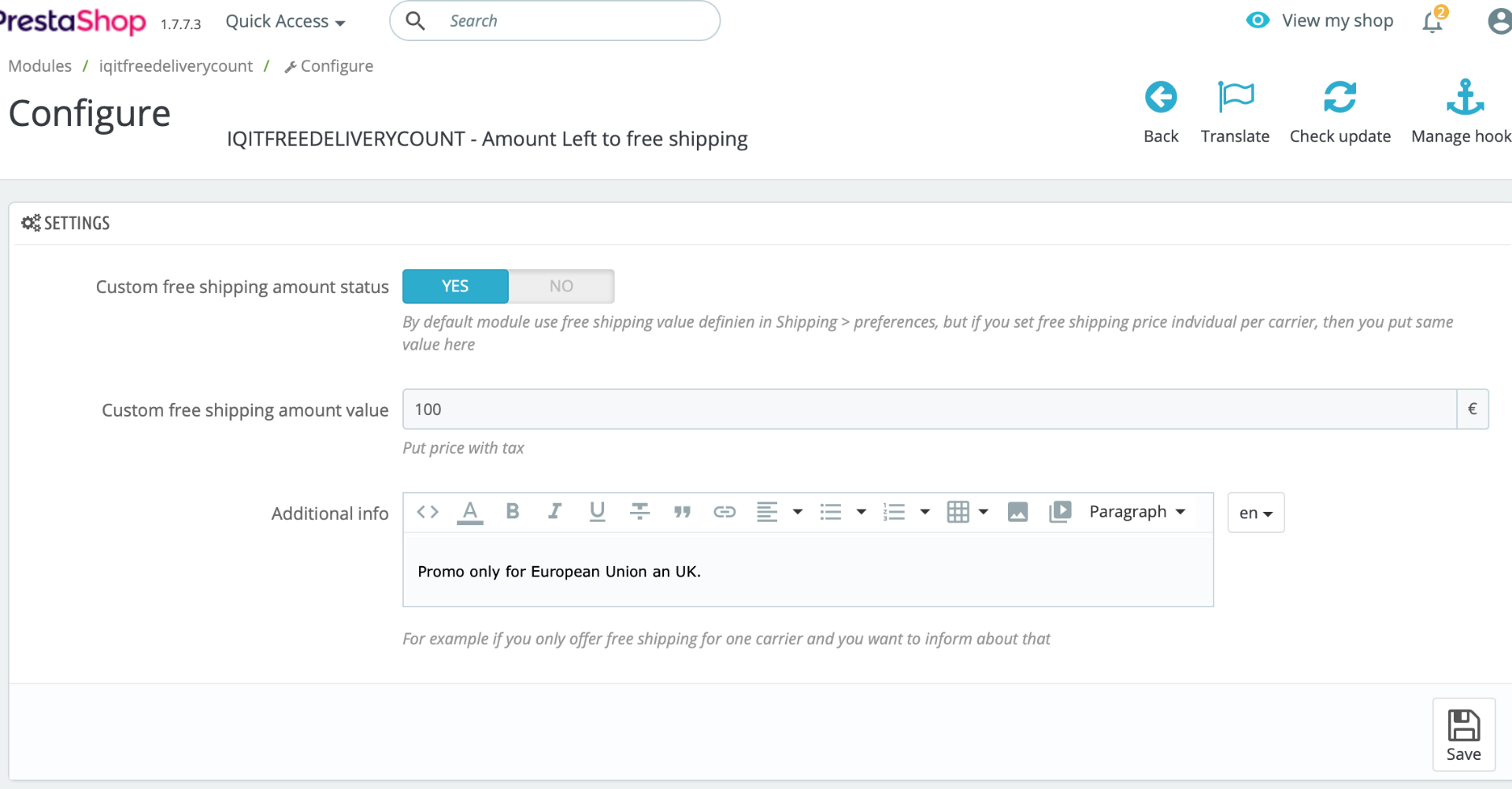Apply bold formatting in Additional info editor

tap(513, 512)
